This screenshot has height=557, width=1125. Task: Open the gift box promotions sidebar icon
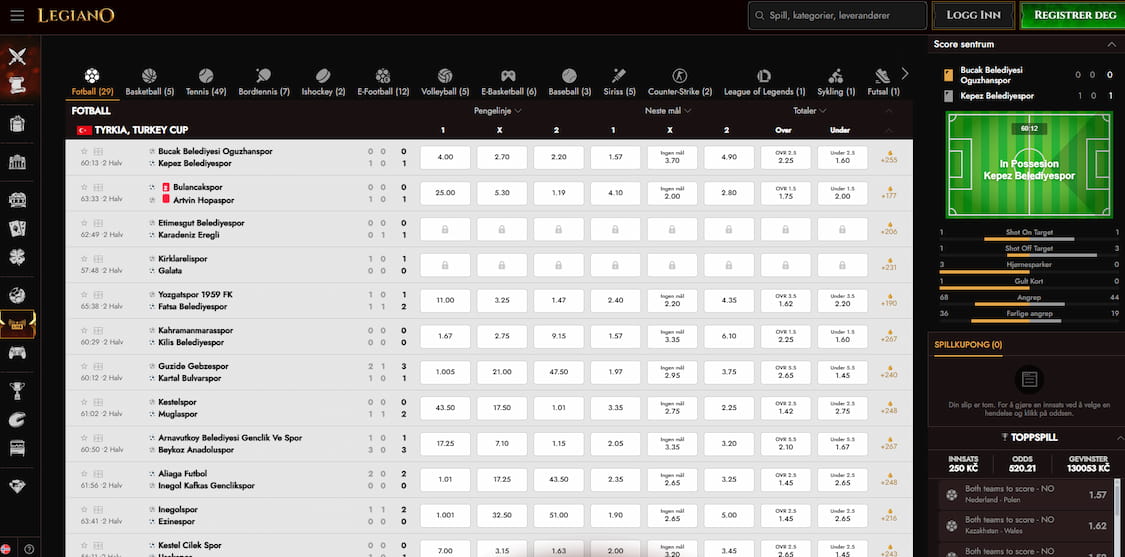click(x=17, y=123)
